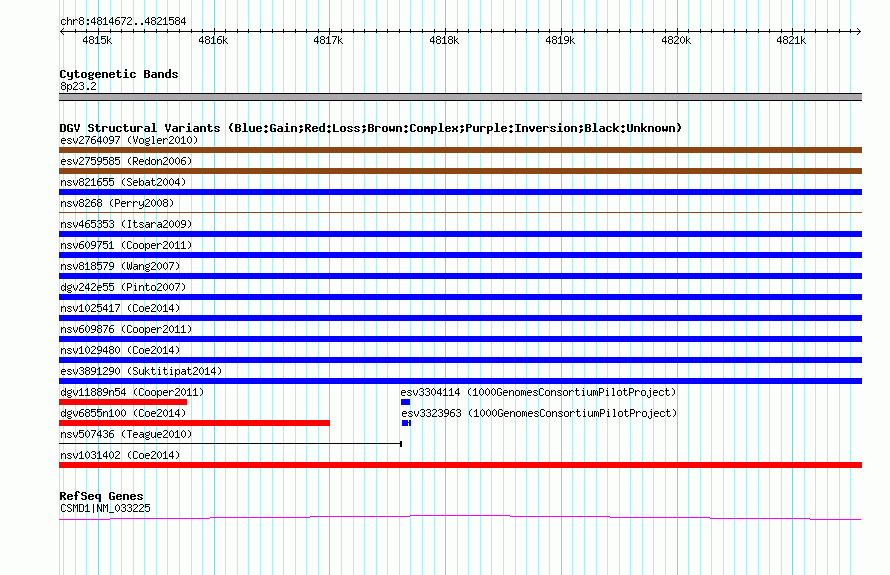
Task: Click the nsv507436 (Teague2010) label
Action: (x=126, y=434)
